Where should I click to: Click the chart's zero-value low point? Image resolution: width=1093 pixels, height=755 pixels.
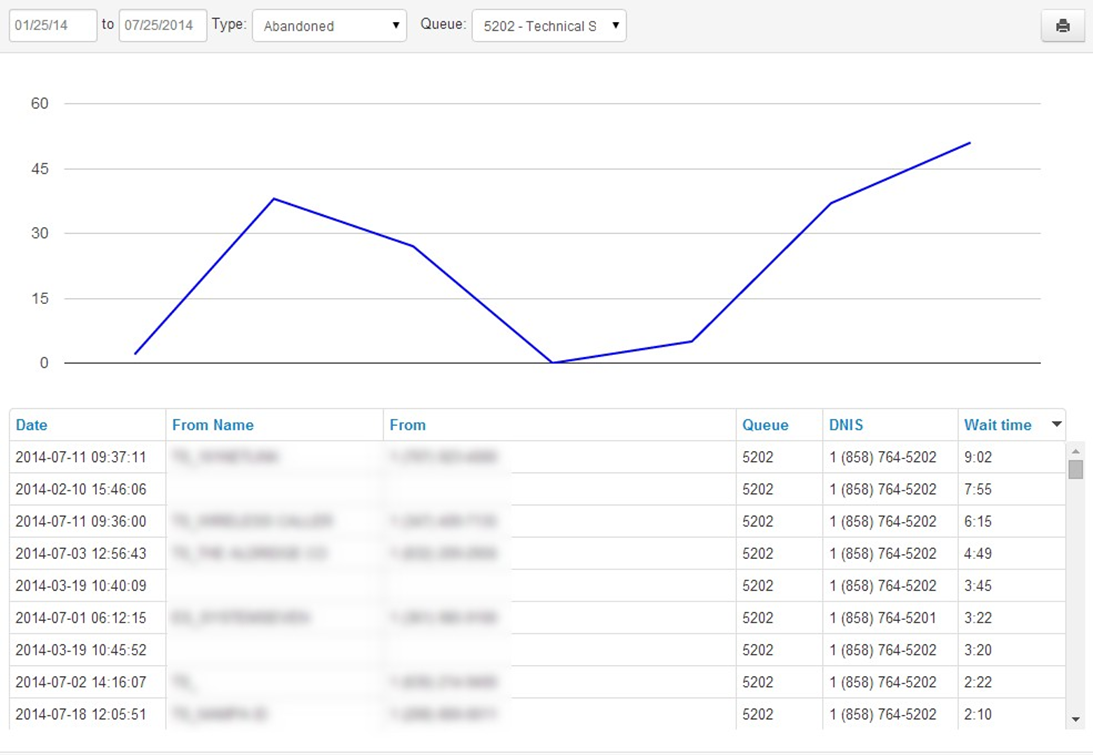(x=552, y=363)
